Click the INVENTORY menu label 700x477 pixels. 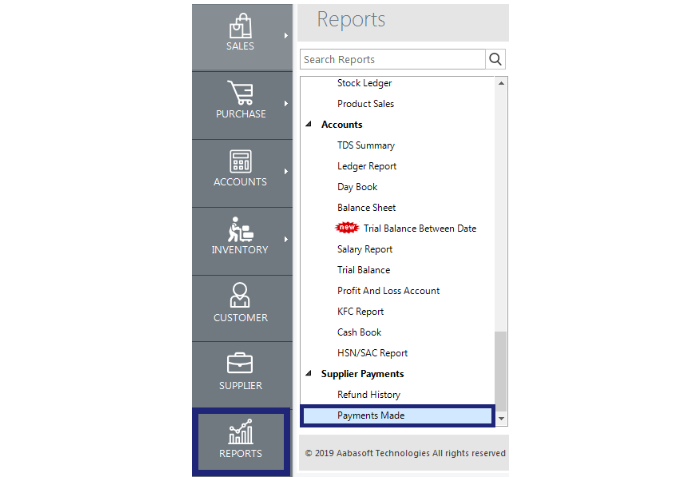[240, 250]
